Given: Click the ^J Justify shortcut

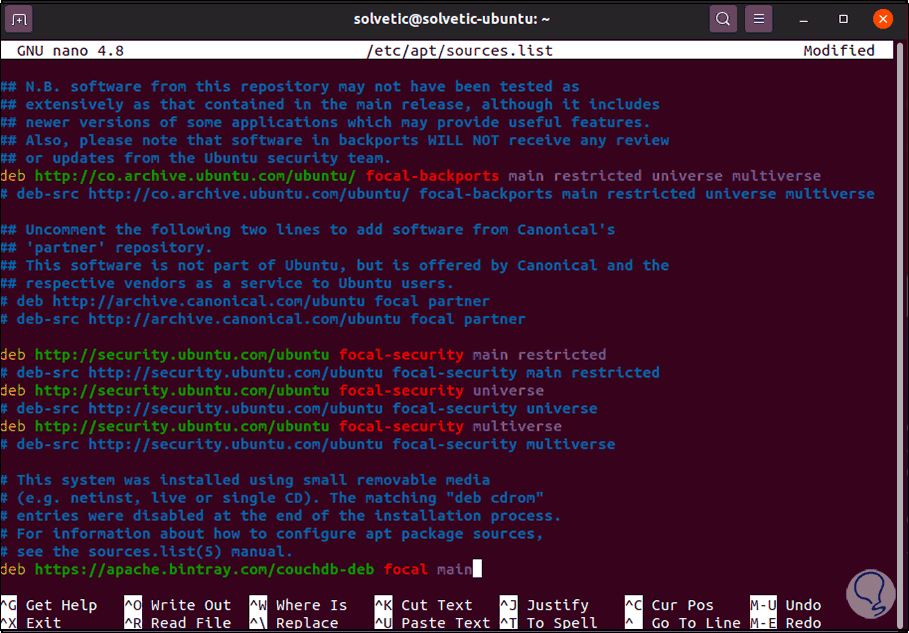Looking at the screenshot, I should click(x=544, y=605).
